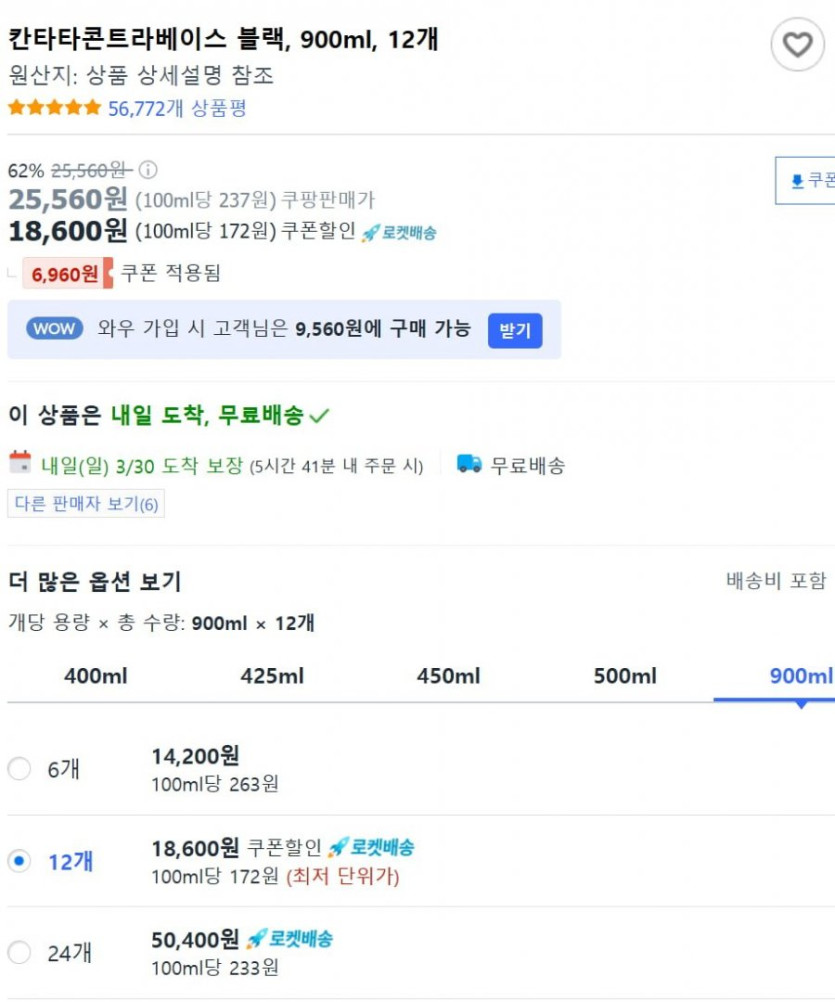The image size is (835, 1002).
Task: Click the Rocket delivery badge near coupon price
Action: tap(399, 233)
